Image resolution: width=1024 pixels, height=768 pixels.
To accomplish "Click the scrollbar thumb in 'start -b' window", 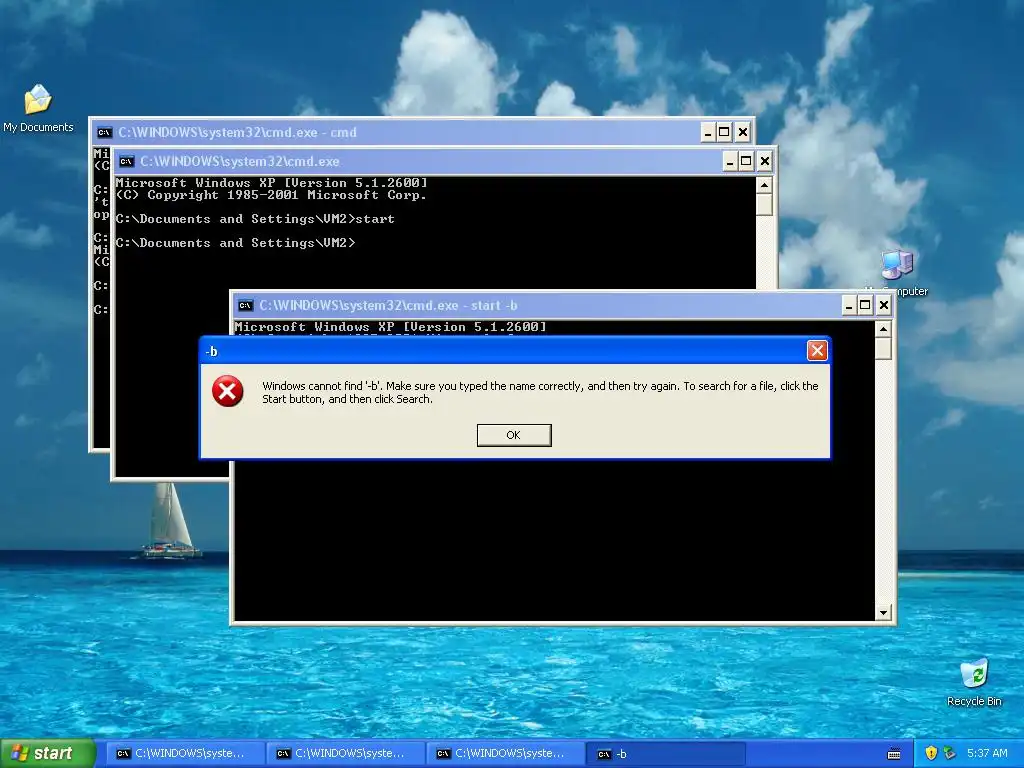I will 883,348.
